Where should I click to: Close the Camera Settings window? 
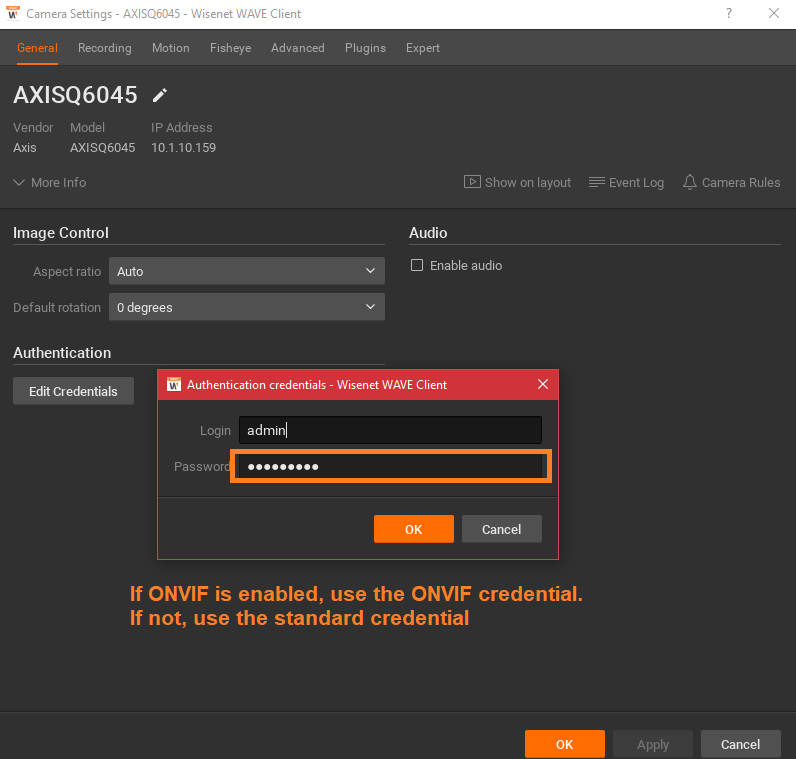pos(774,13)
